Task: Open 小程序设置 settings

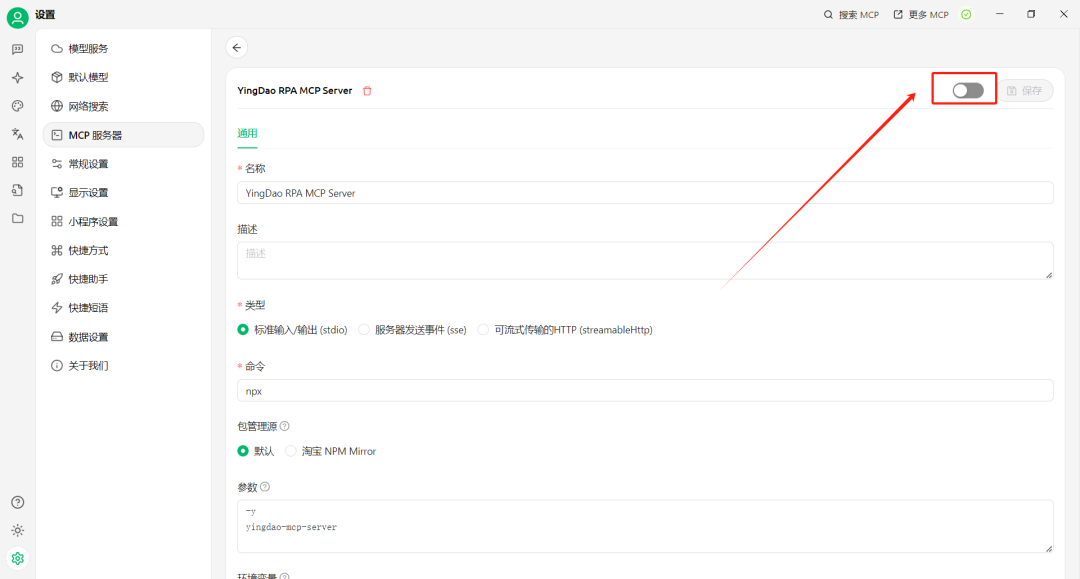Action: click(x=123, y=222)
